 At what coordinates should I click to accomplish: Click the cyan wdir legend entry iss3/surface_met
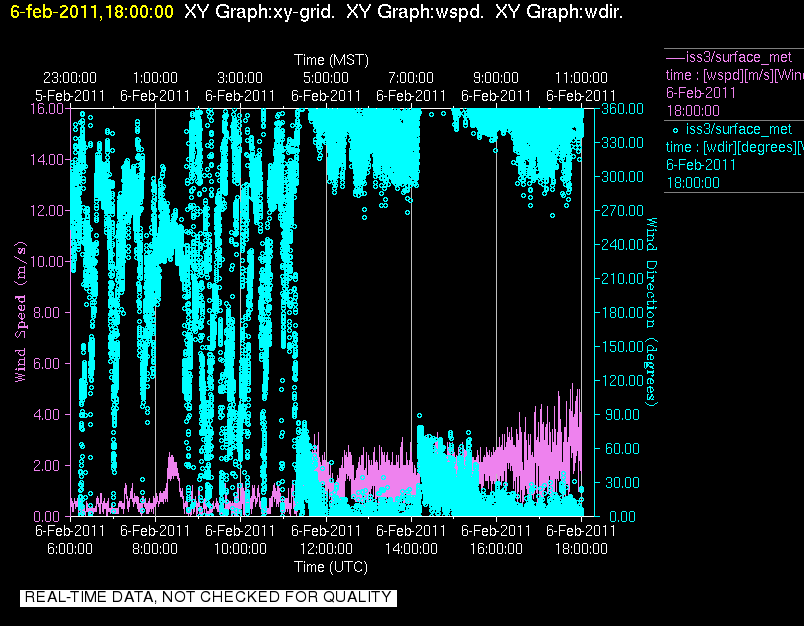(739, 129)
